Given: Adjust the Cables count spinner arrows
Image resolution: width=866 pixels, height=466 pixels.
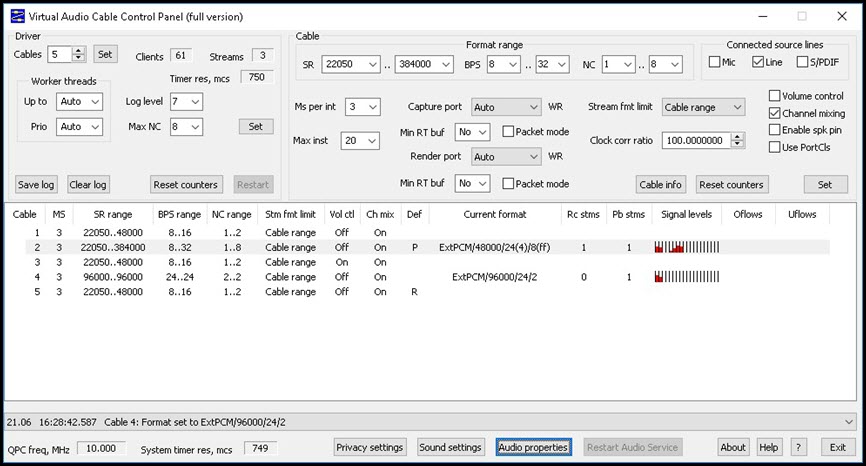Looking at the screenshot, I should [x=79, y=54].
